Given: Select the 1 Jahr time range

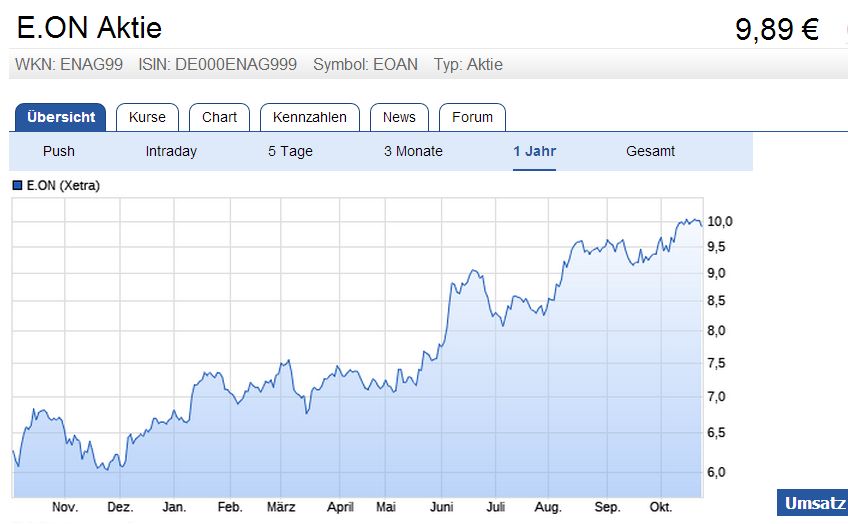Looking at the screenshot, I should (534, 151).
